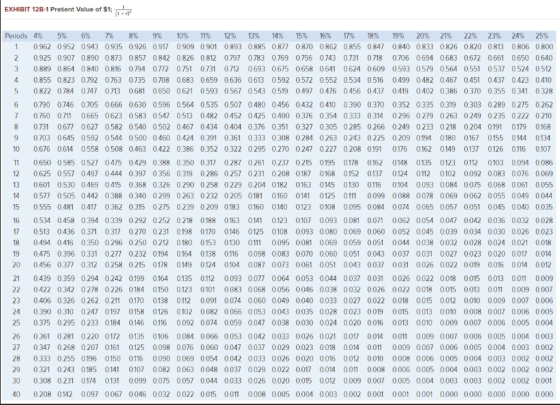Click 0.183 for period 15 at 12%

tap(232, 207)
